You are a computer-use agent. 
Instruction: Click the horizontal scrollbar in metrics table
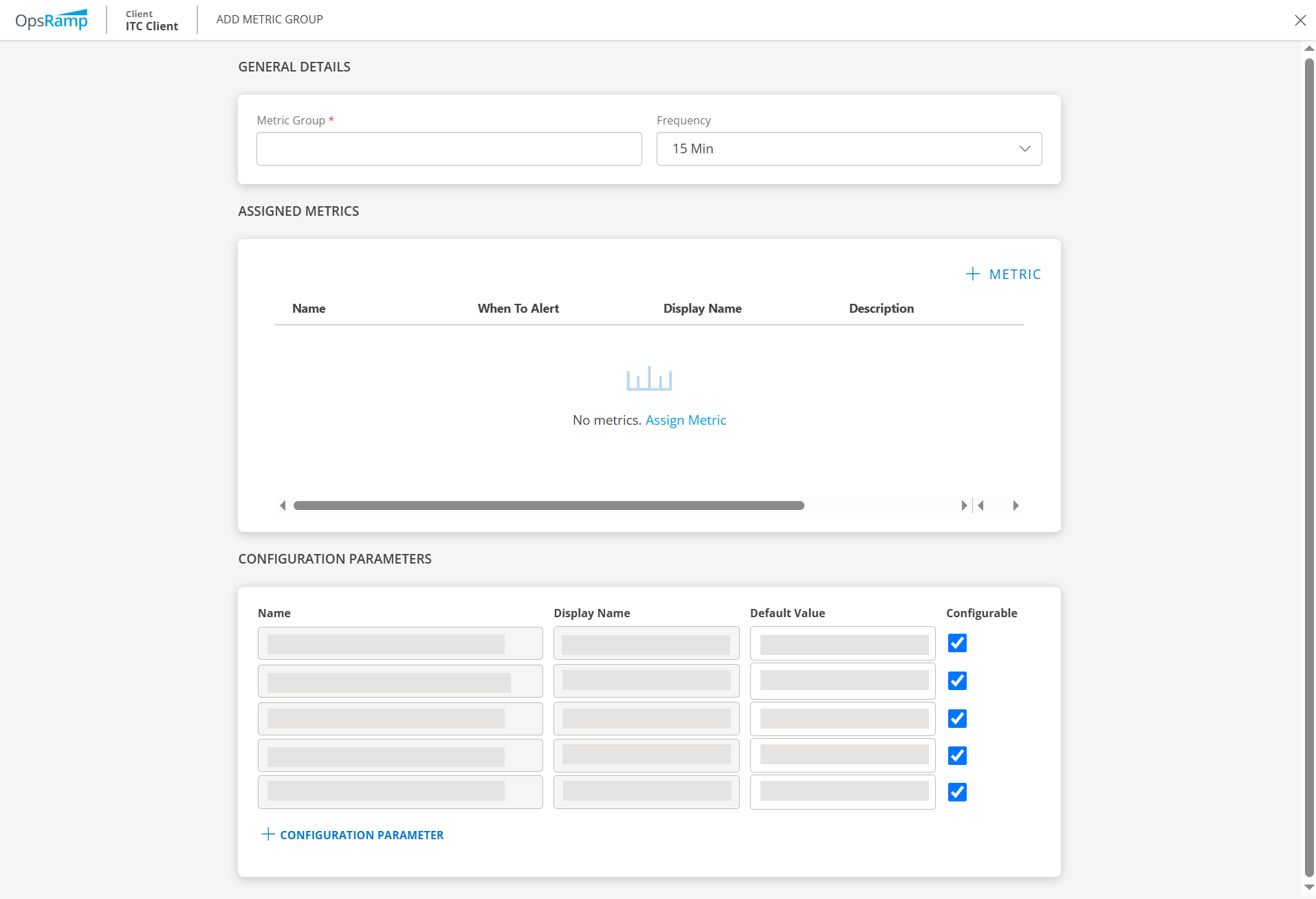(548, 506)
